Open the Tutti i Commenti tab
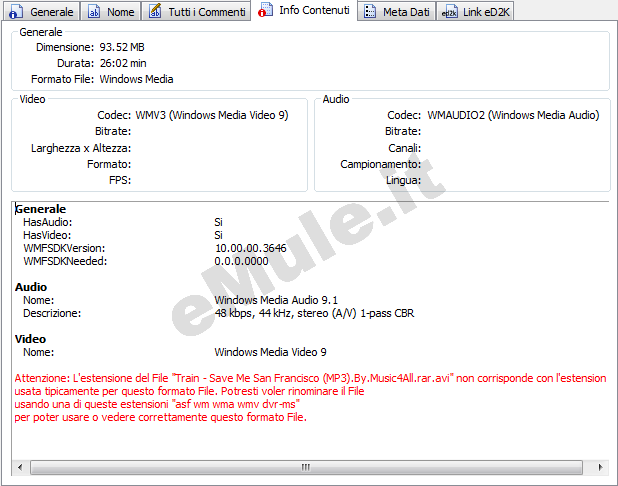Image resolution: width=618 pixels, height=486 pixels. (196, 11)
